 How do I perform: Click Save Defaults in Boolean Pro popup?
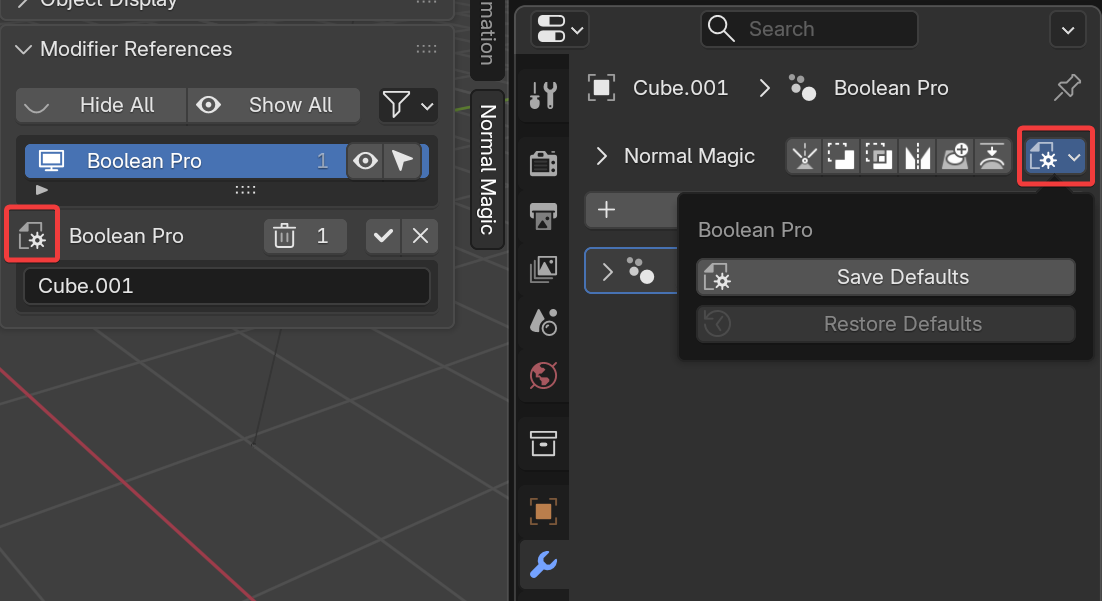(x=886, y=277)
